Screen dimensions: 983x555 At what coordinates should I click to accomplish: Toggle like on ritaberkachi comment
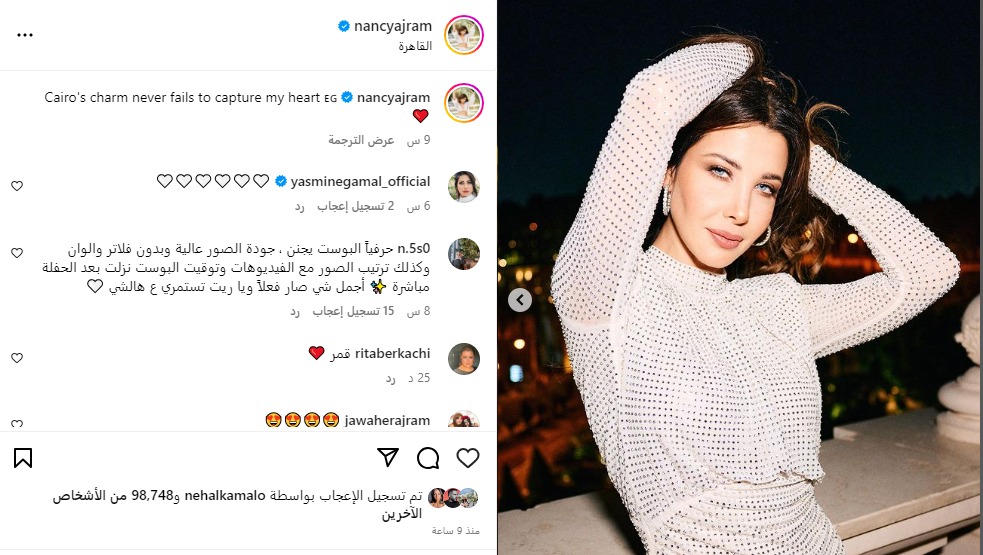(17, 358)
